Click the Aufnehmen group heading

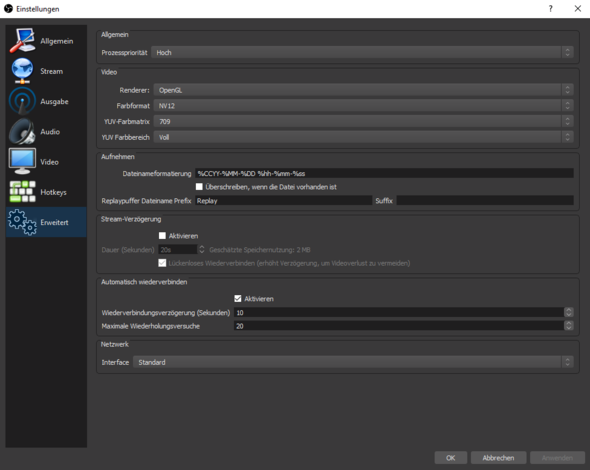[117, 157]
